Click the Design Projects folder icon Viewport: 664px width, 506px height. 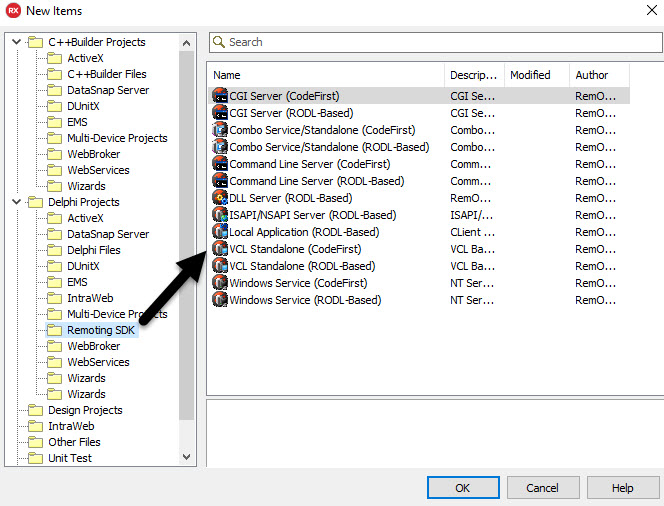click(35, 410)
